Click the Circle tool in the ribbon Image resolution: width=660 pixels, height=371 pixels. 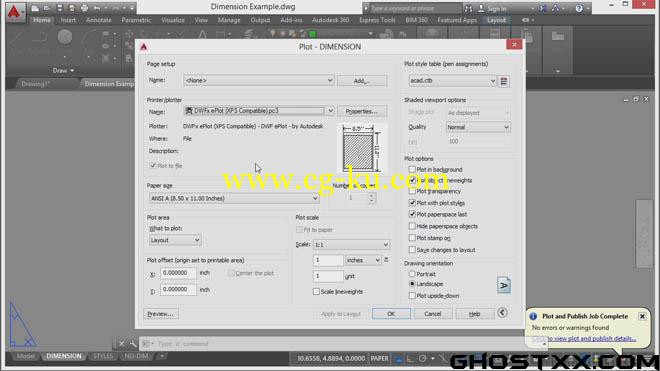[x=65, y=37]
